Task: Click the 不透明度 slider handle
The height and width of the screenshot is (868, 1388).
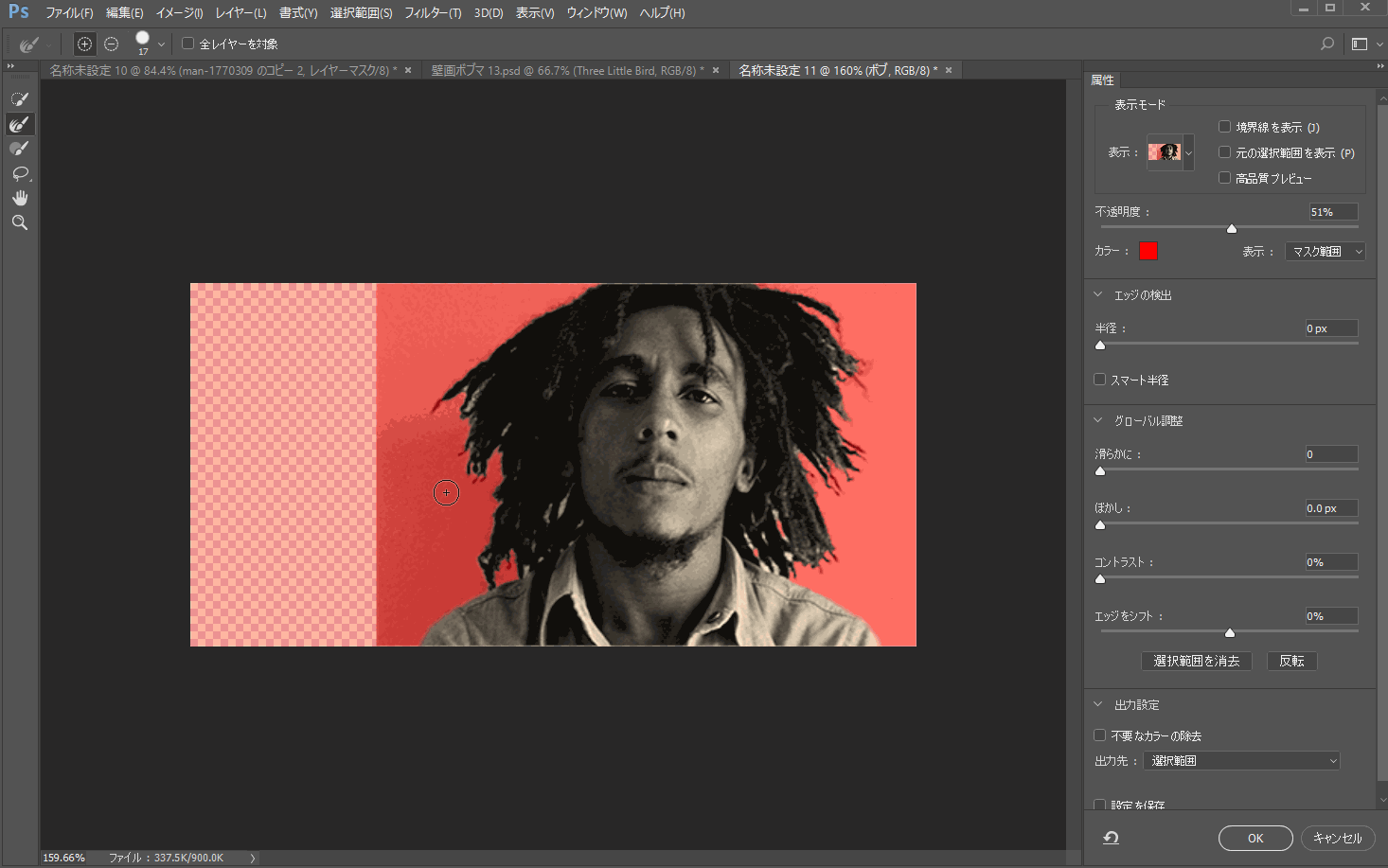Action: pyautogui.click(x=1232, y=228)
